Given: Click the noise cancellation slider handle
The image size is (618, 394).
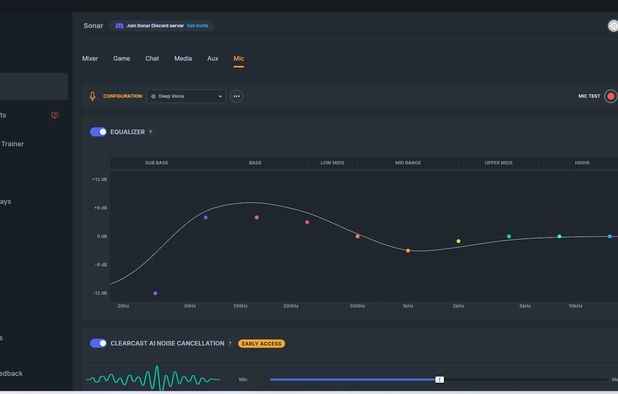Looking at the screenshot, I should [439, 379].
